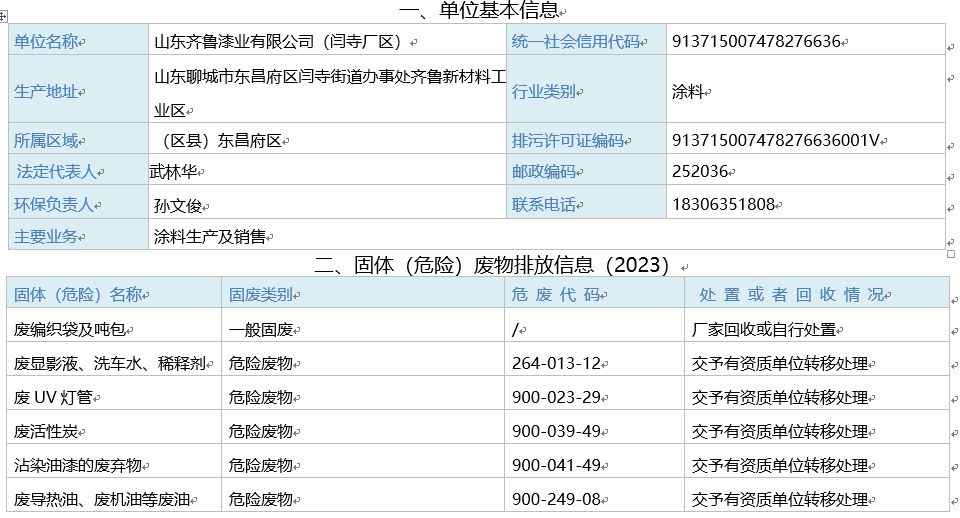
Task: Select permit number 913715007478276636001V
Action: (x=775, y=140)
